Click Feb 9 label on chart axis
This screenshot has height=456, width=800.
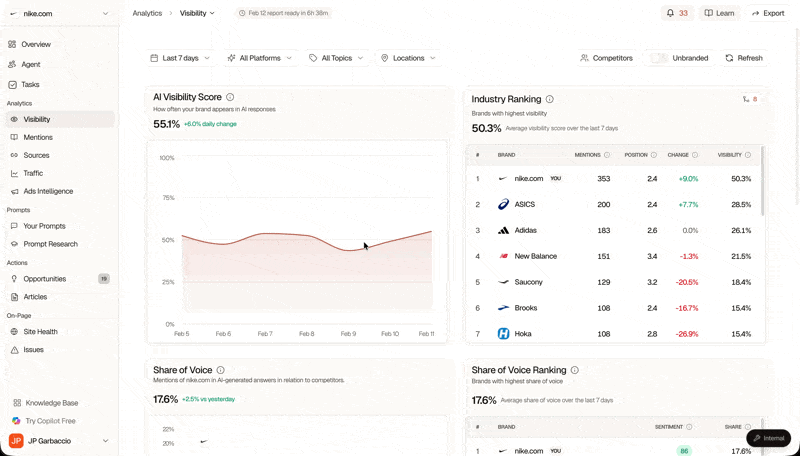[x=348, y=334]
